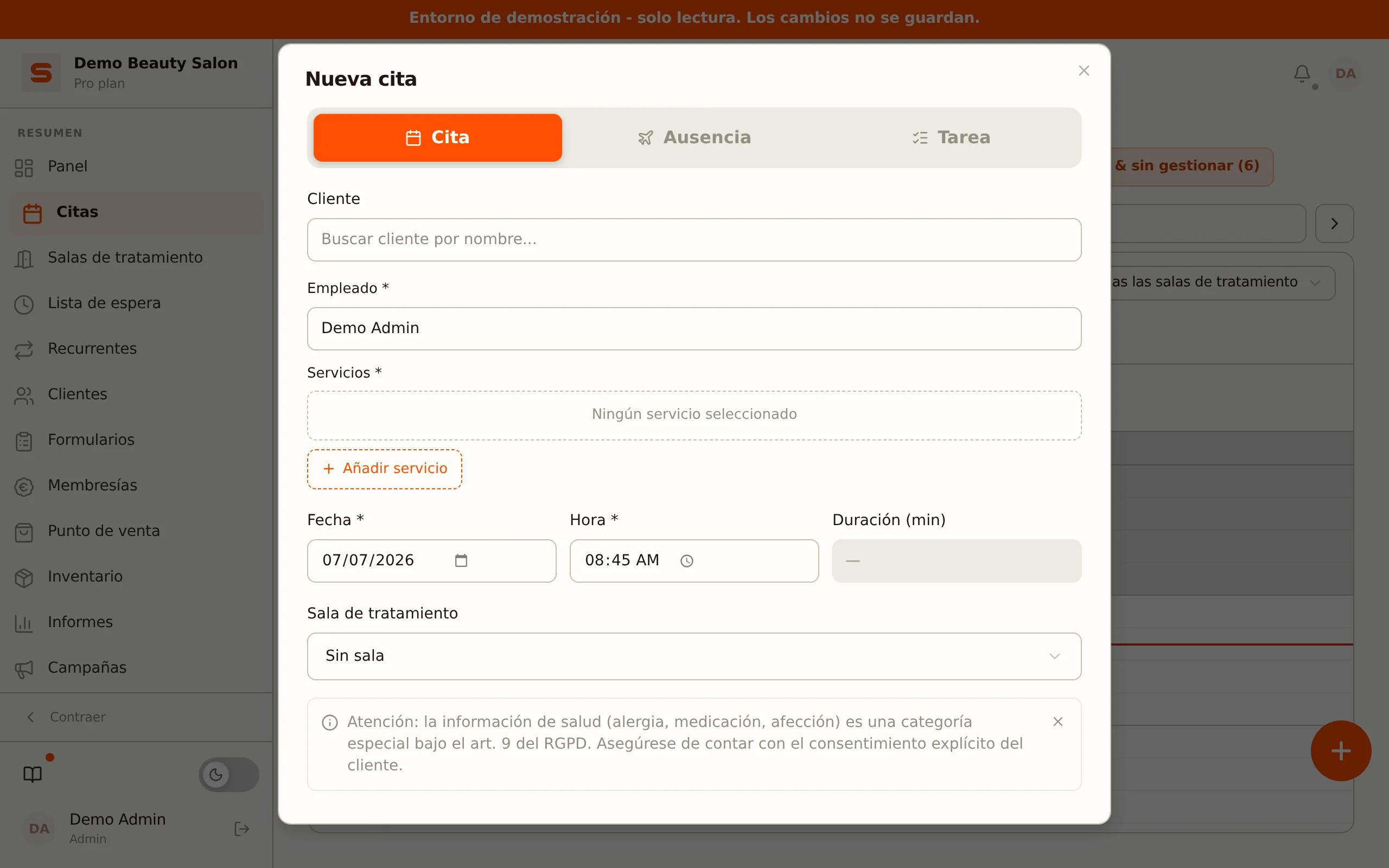Open the Formularios clipboard icon
The height and width of the screenshot is (868, 1389).
(23, 441)
